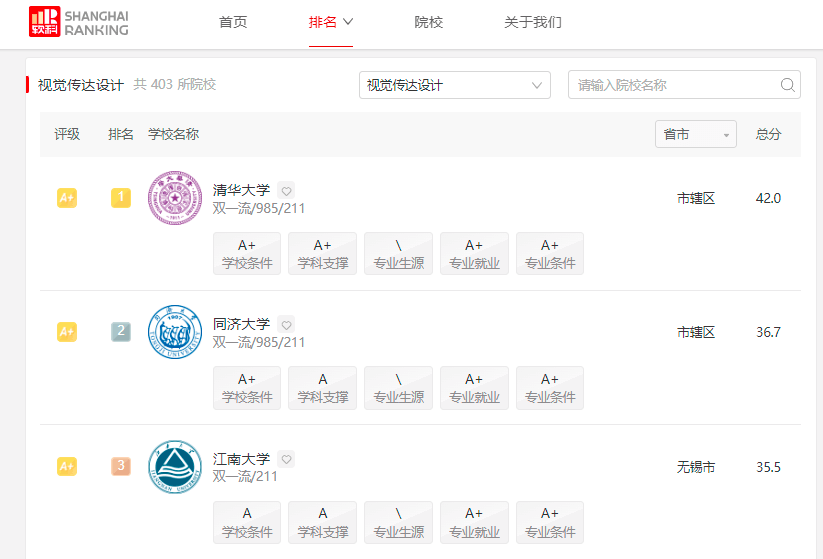Click 清华大学's 学校条件 A+ tile
The height and width of the screenshot is (559, 823).
coord(247,254)
